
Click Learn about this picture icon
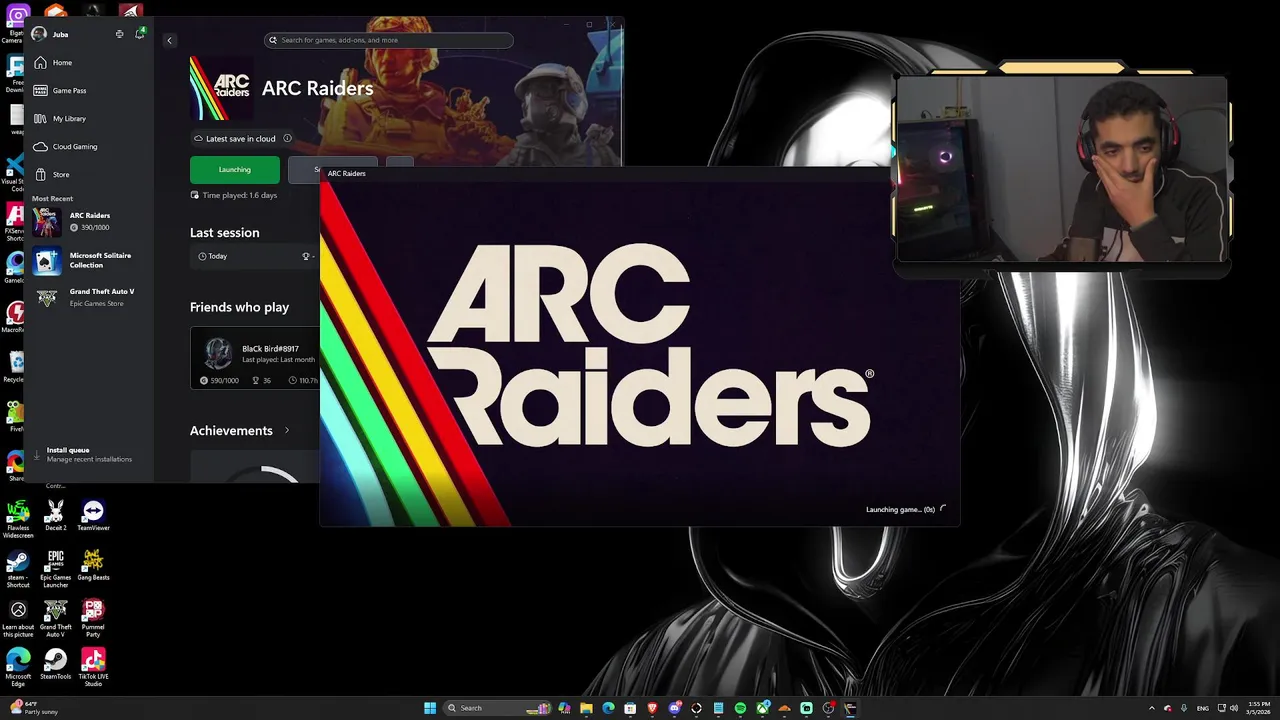tap(18, 618)
